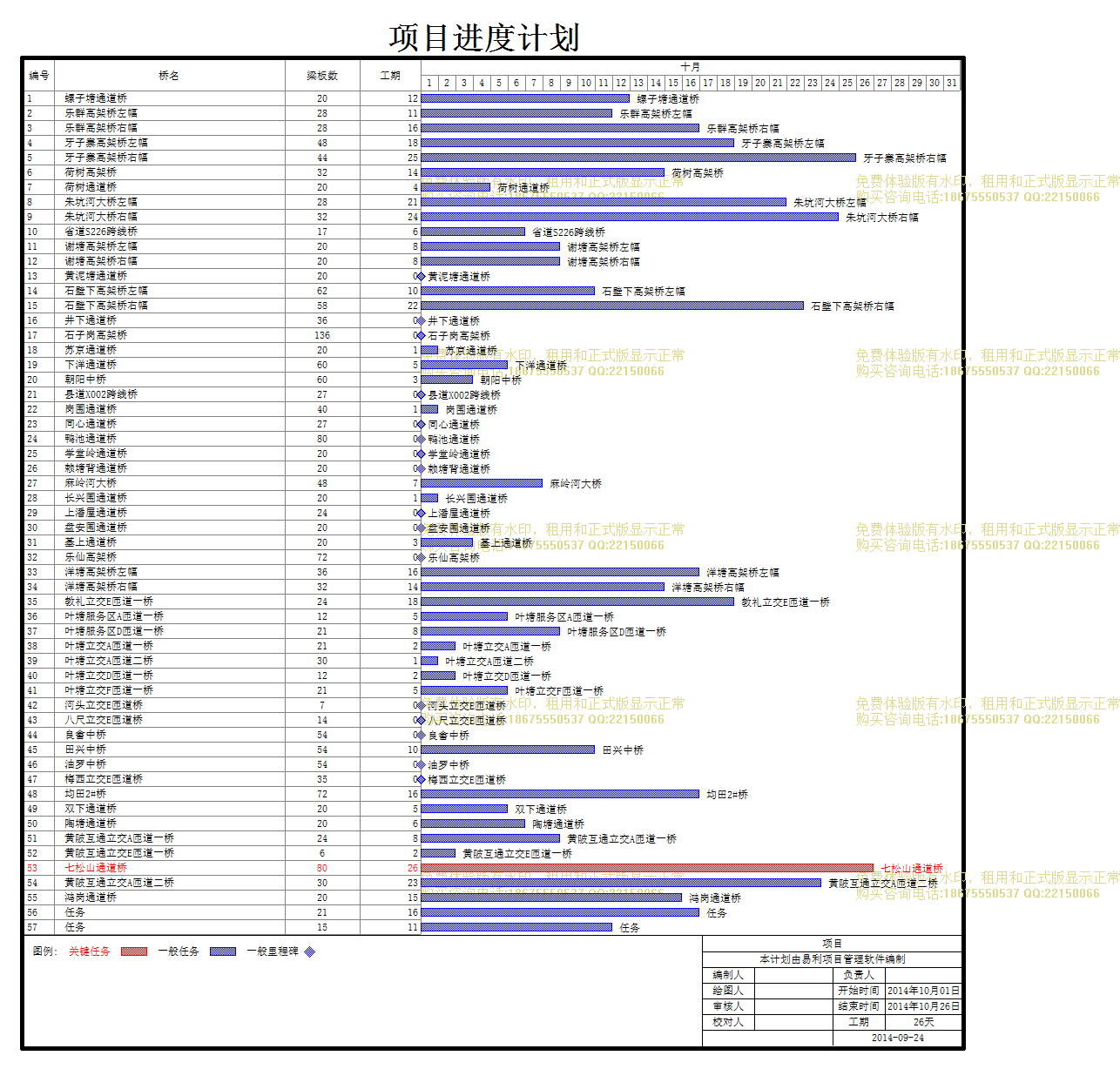Select row name 双下通道桥
This screenshot has width=1120, height=1069.
click(91, 809)
